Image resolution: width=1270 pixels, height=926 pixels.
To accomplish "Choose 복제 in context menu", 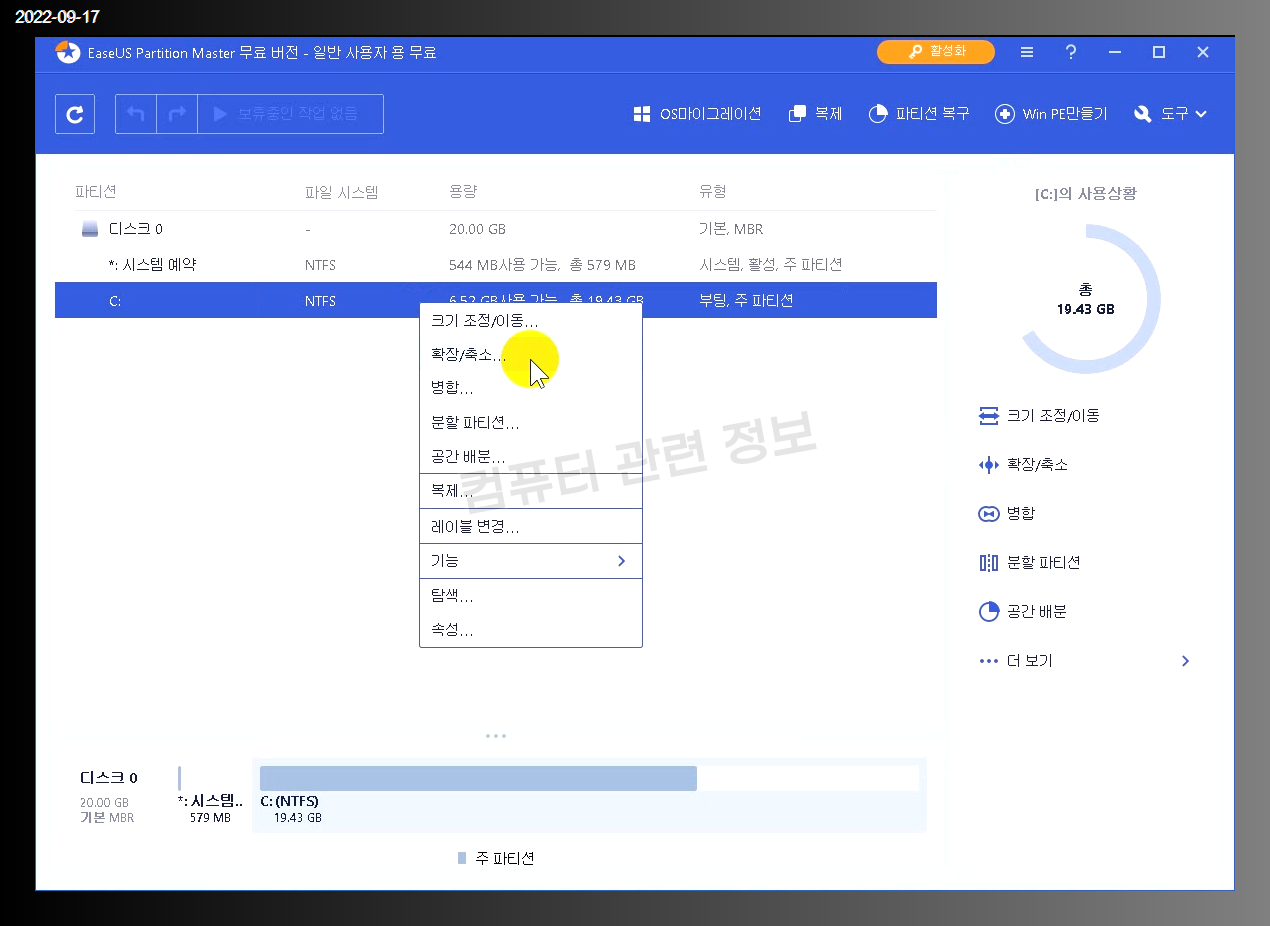I will coord(530,491).
